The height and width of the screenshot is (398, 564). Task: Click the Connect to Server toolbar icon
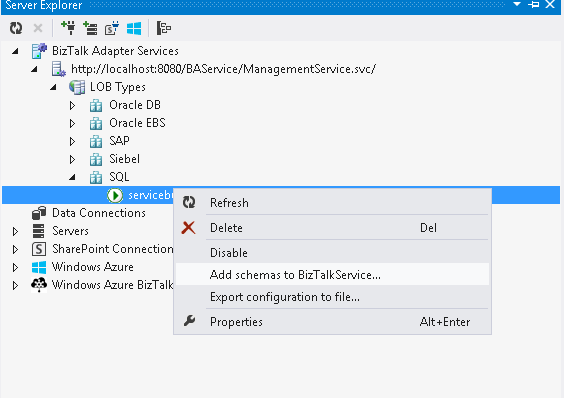(90, 28)
